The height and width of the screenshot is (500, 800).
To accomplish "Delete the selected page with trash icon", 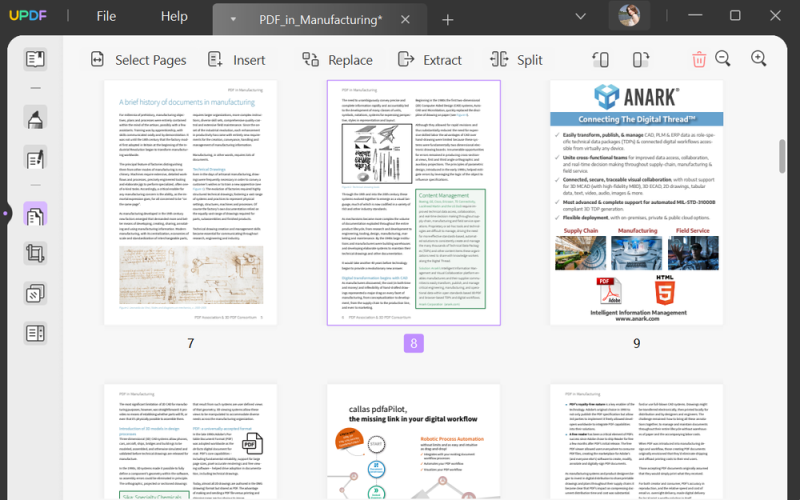I will (699, 59).
